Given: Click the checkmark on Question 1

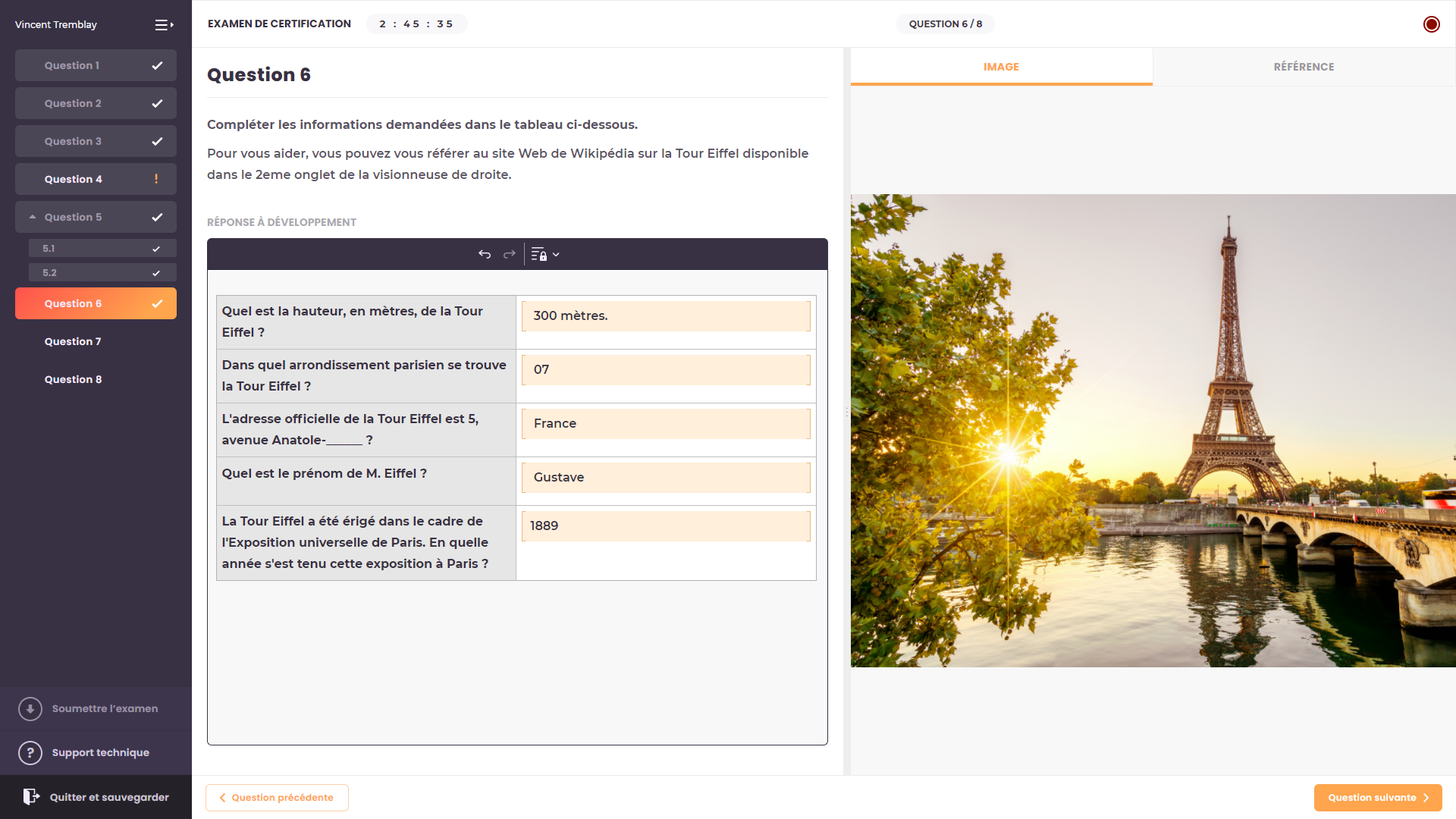Looking at the screenshot, I should point(157,65).
